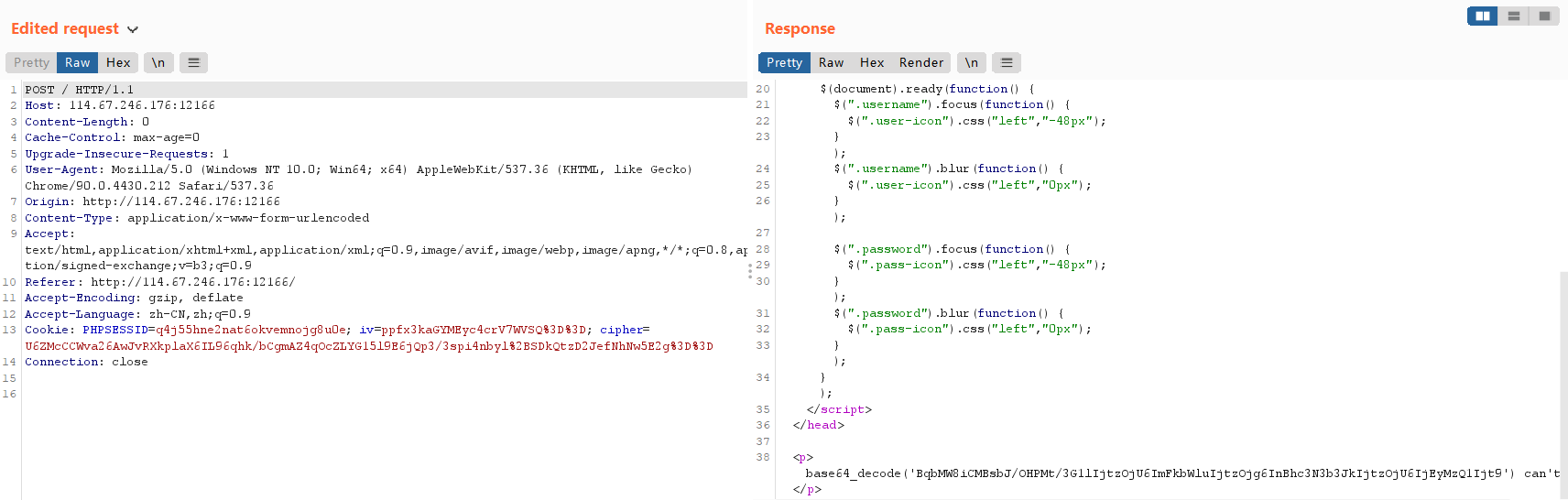Toggle the request \n non-printable characters button
The height and width of the screenshot is (500, 1568).
tap(158, 62)
